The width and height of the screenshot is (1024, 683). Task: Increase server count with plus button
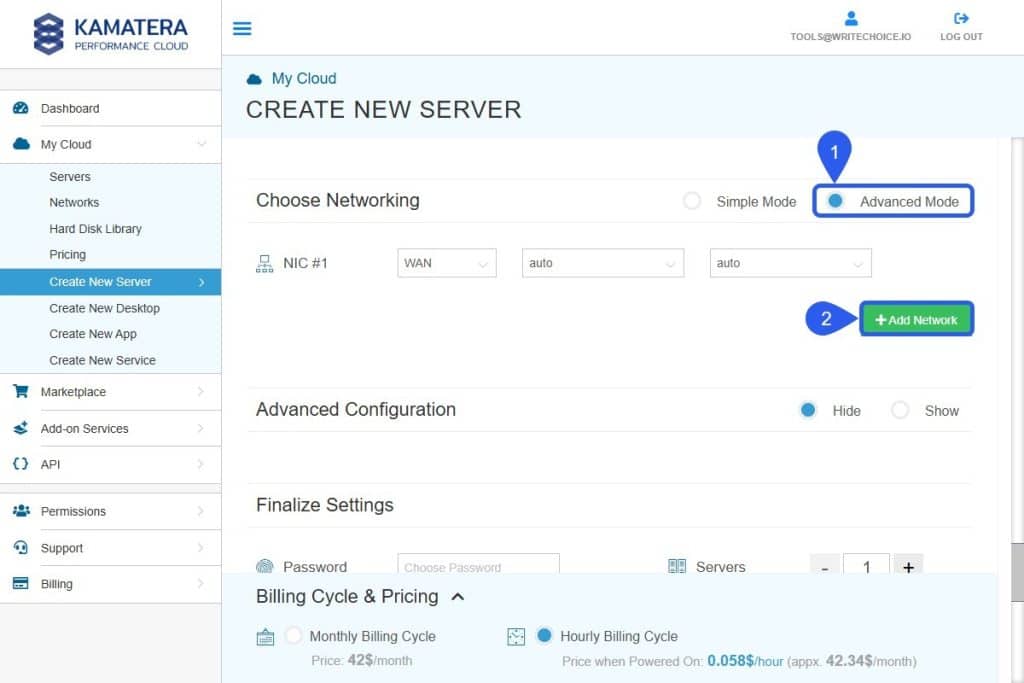click(x=908, y=567)
